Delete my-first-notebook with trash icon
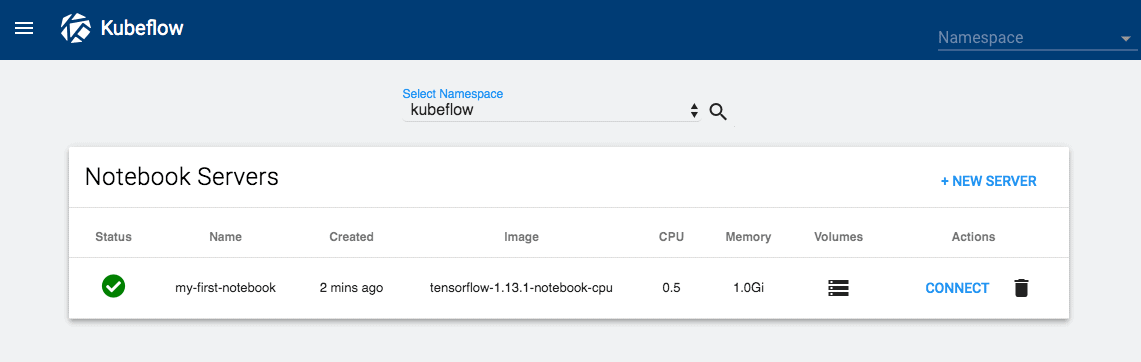This screenshot has height=362, width=1141. (x=1022, y=288)
